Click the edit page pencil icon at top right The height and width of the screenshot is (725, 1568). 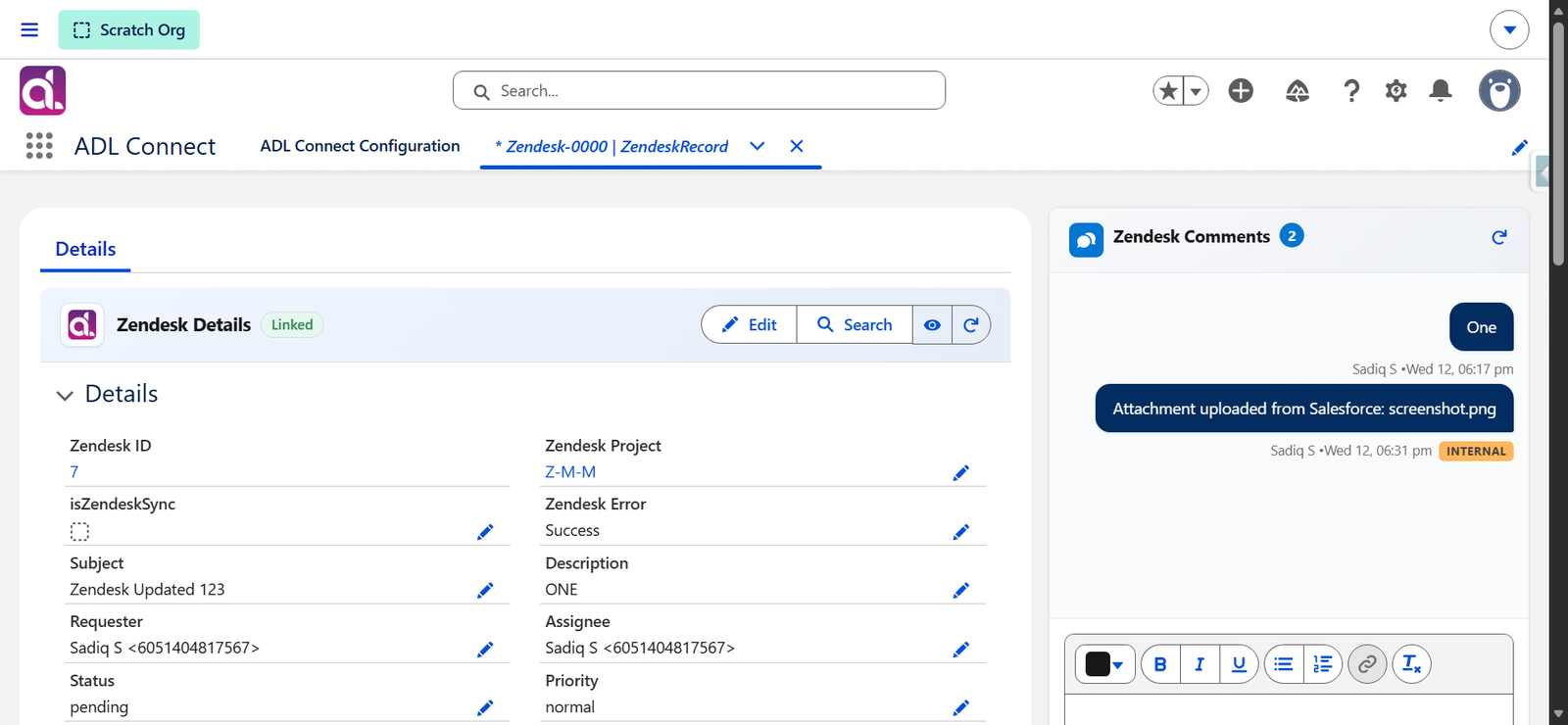coord(1519,147)
